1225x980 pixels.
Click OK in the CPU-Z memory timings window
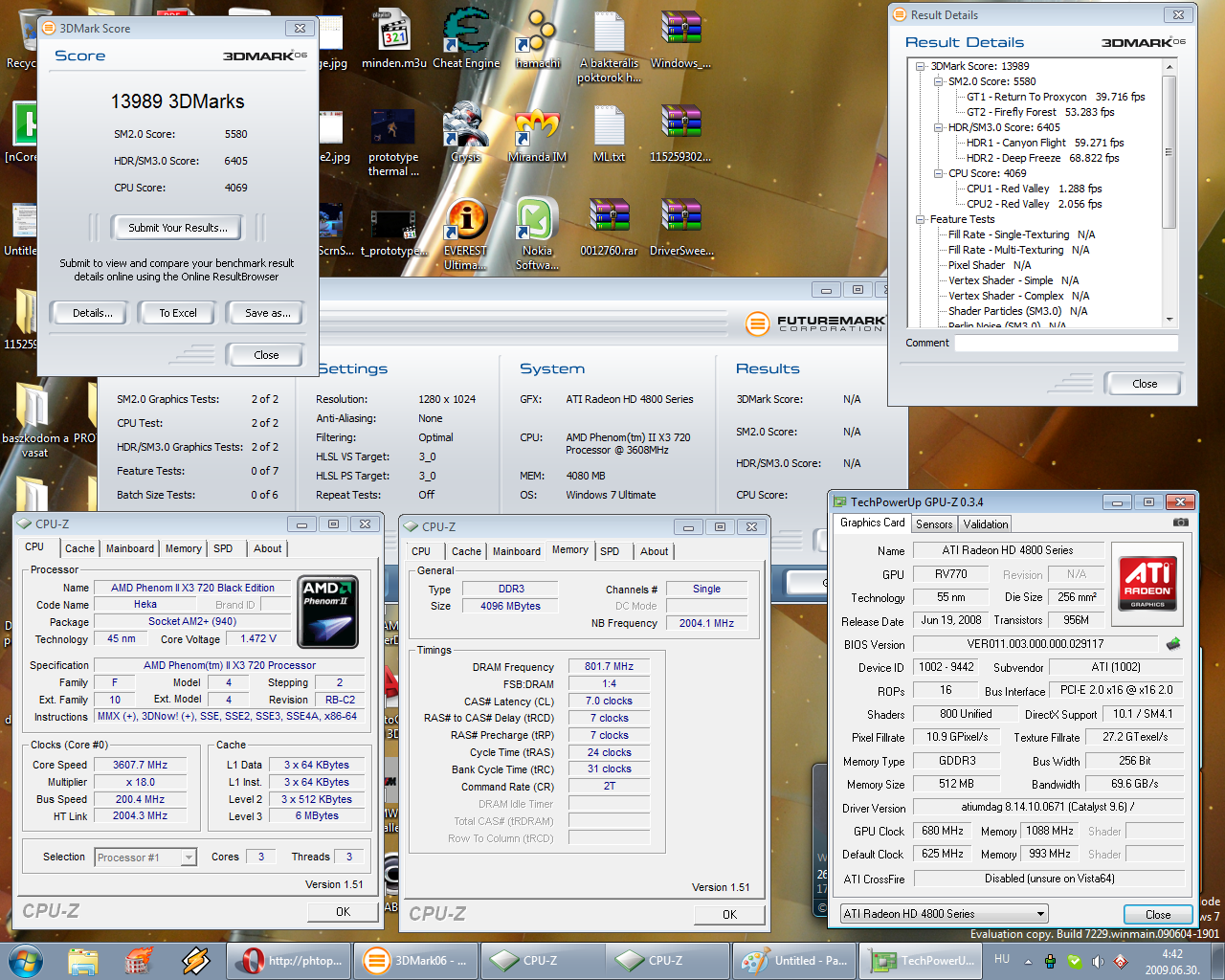click(x=729, y=915)
